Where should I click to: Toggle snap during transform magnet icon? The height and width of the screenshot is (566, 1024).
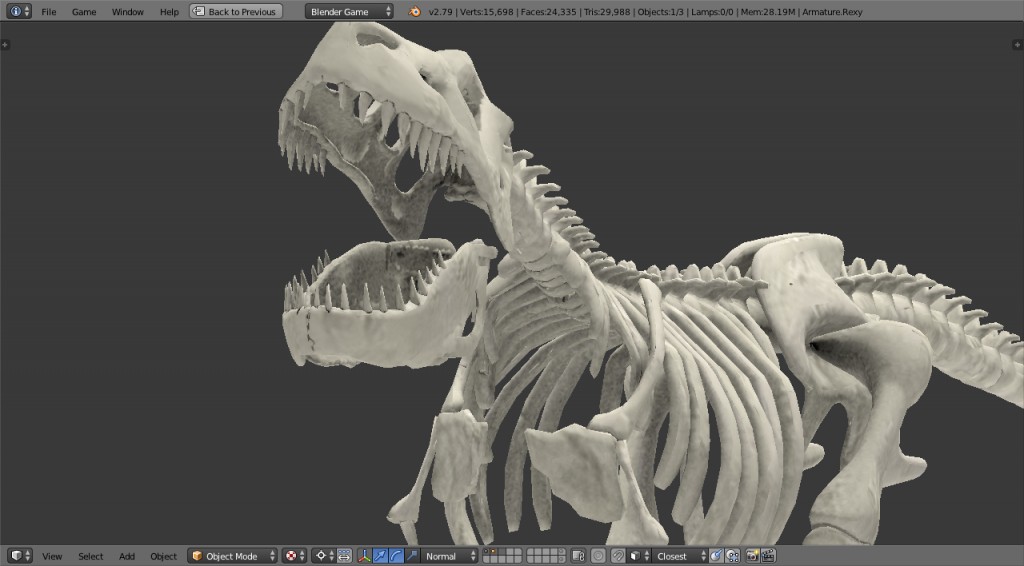pyautogui.click(x=618, y=556)
